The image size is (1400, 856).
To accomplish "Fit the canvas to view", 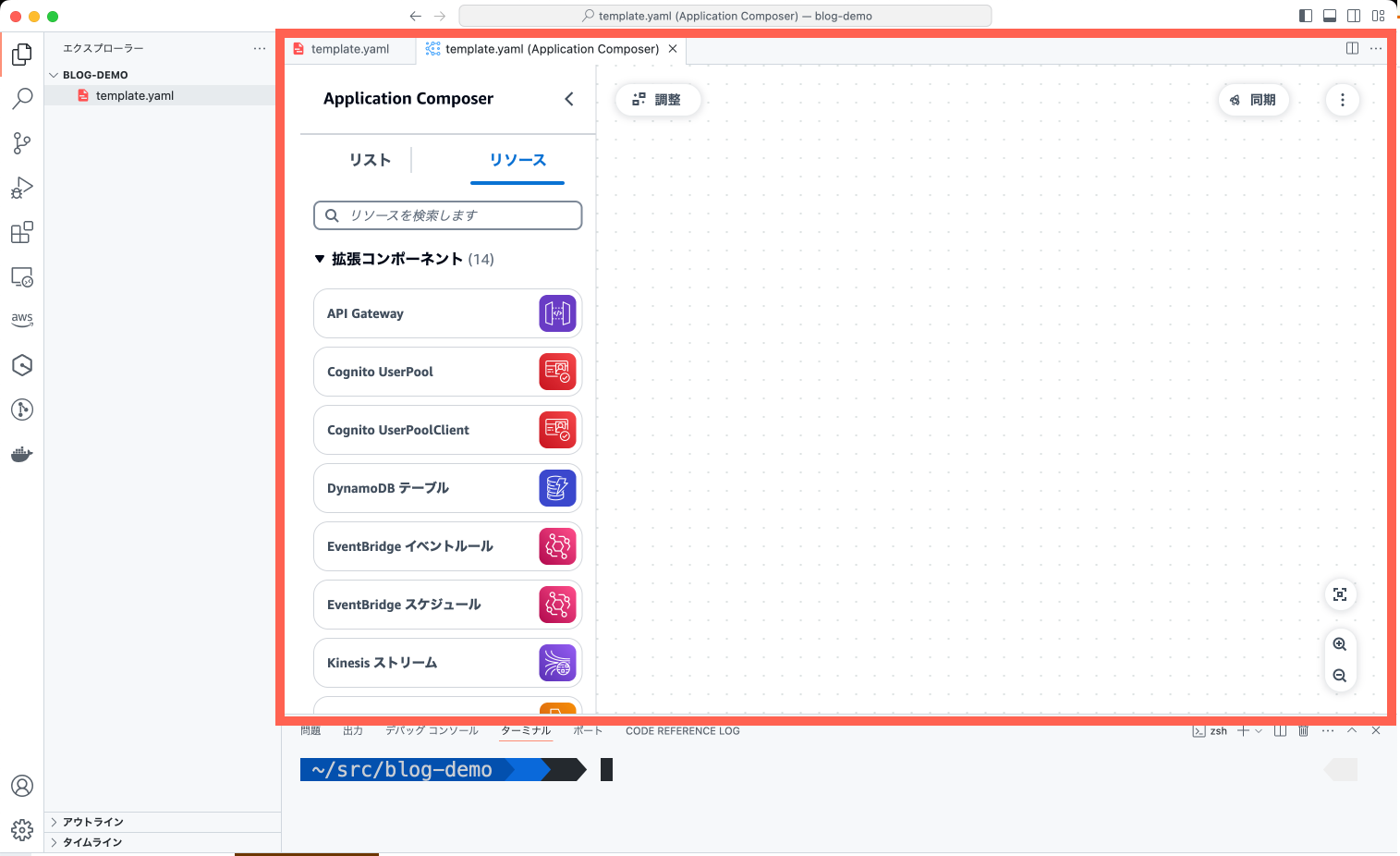I will tap(1340, 594).
